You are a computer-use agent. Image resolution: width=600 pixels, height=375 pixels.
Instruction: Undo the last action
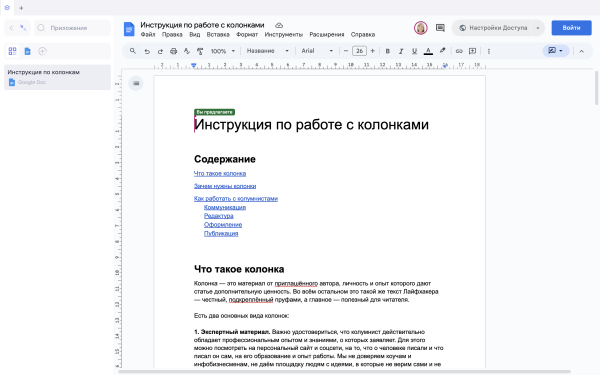147,51
